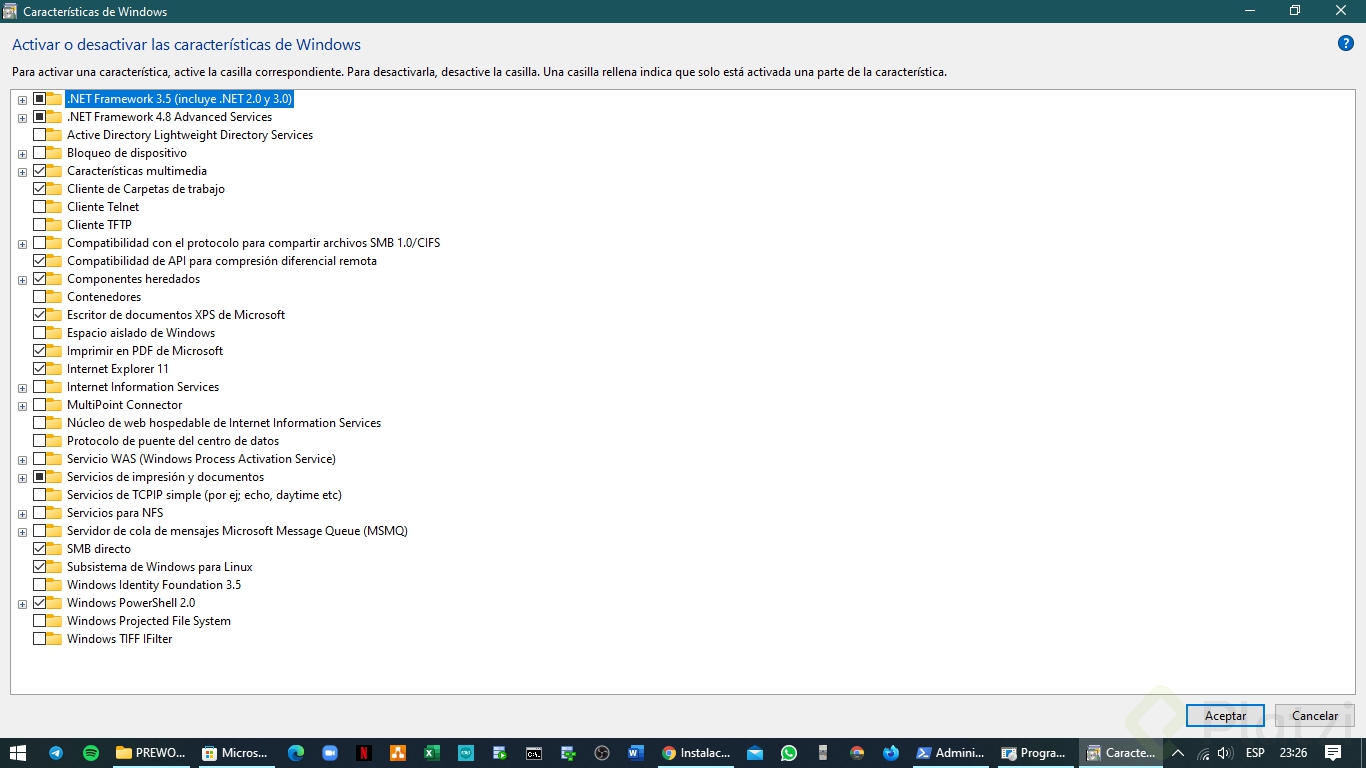
Task: Expand the SMB 1.0/CIFS compatibility node
Action: click(22, 244)
